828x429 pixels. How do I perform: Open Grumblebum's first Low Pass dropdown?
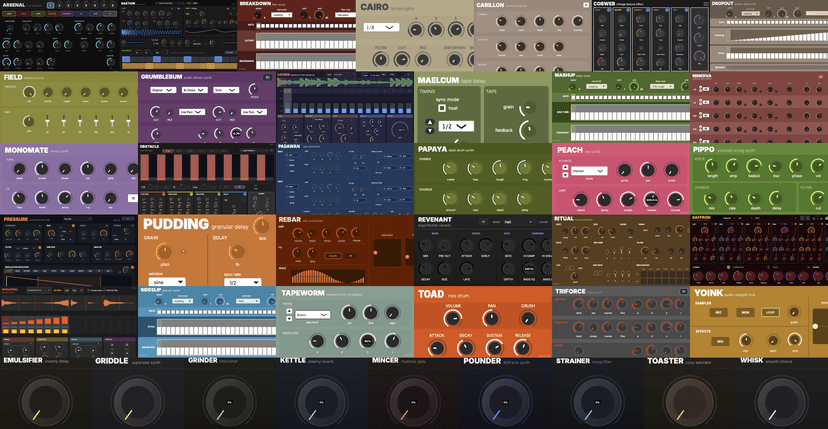(193, 112)
